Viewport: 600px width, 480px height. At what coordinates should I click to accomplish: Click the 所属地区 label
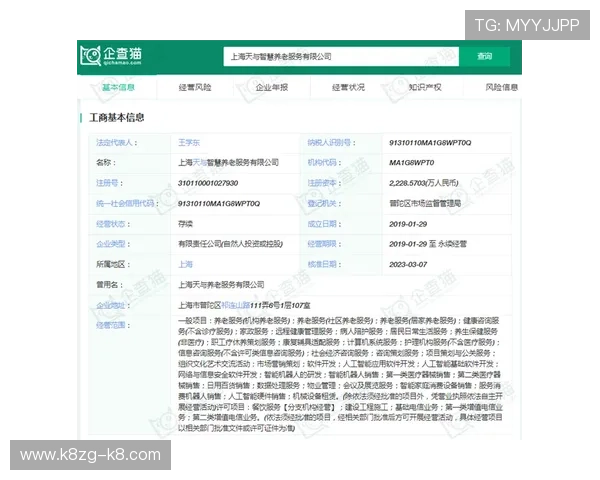pos(113,264)
